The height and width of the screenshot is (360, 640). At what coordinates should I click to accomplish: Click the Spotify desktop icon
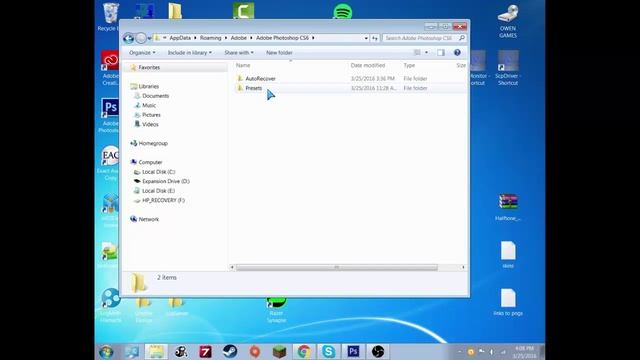pyautogui.click(x=342, y=11)
